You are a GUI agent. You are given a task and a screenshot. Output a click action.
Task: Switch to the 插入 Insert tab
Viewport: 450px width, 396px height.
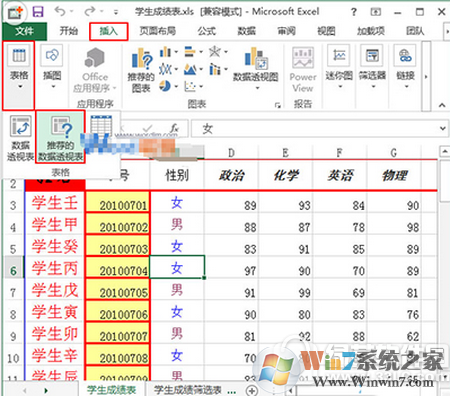109,31
